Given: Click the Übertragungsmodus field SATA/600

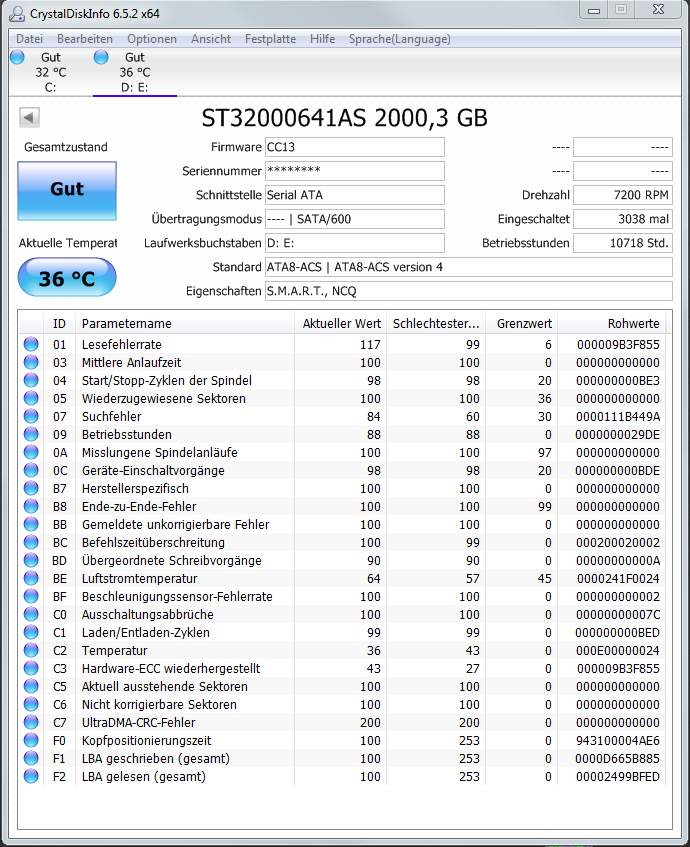Looking at the screenshot, I should click(354, 219).
